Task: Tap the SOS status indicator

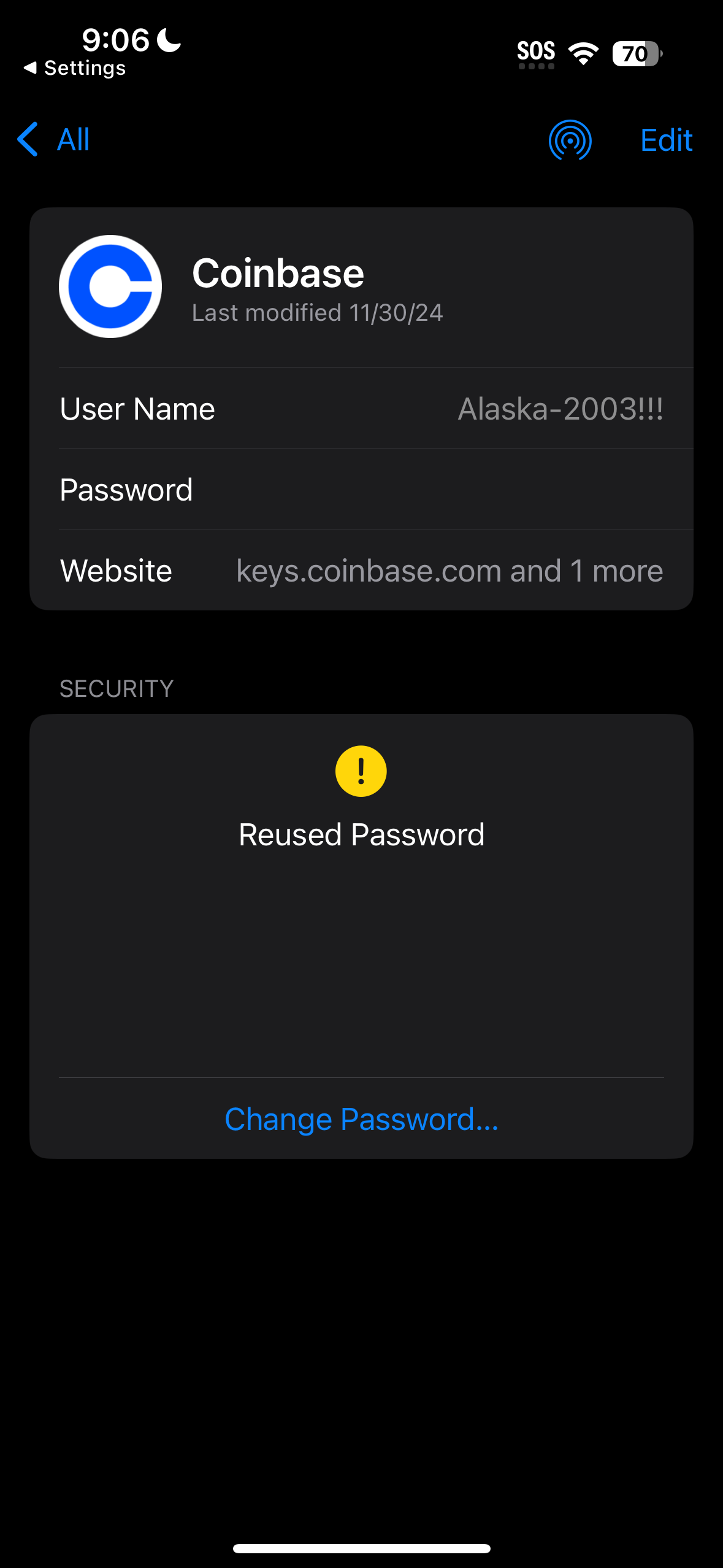Action: (536, 53)
